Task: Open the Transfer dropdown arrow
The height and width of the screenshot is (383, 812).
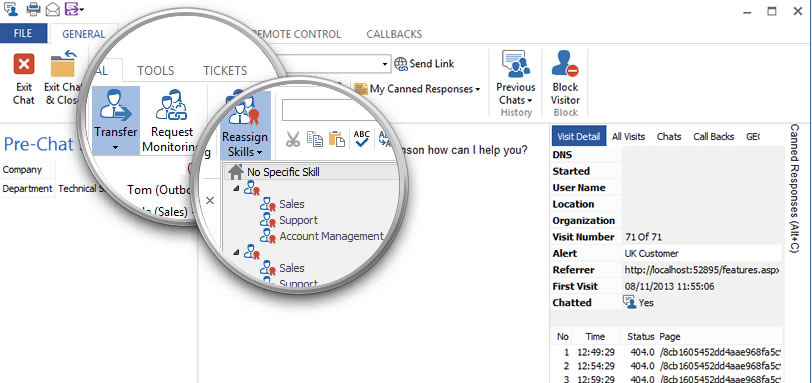Action: click(116, 147)
